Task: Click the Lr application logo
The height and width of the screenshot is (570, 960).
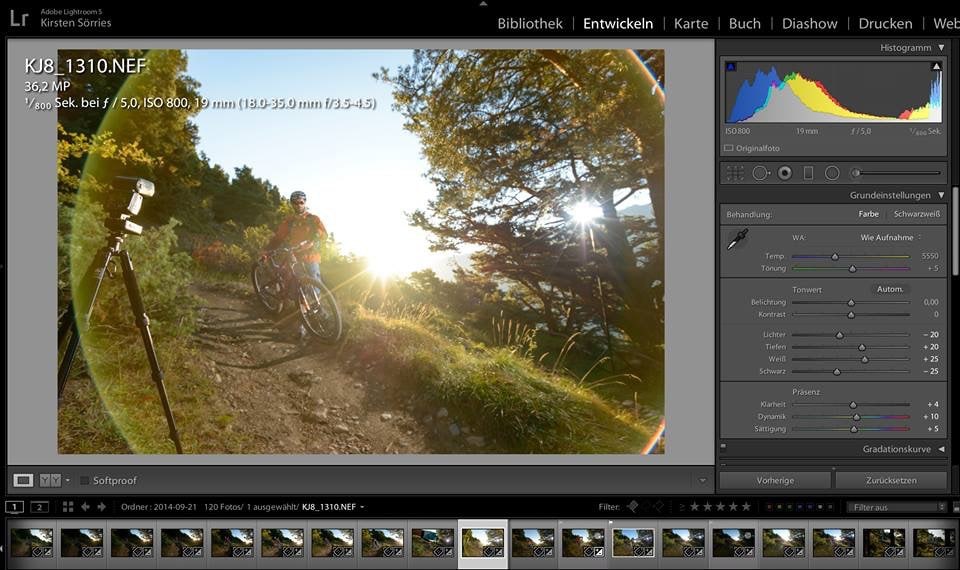Action: coord(19,18)
